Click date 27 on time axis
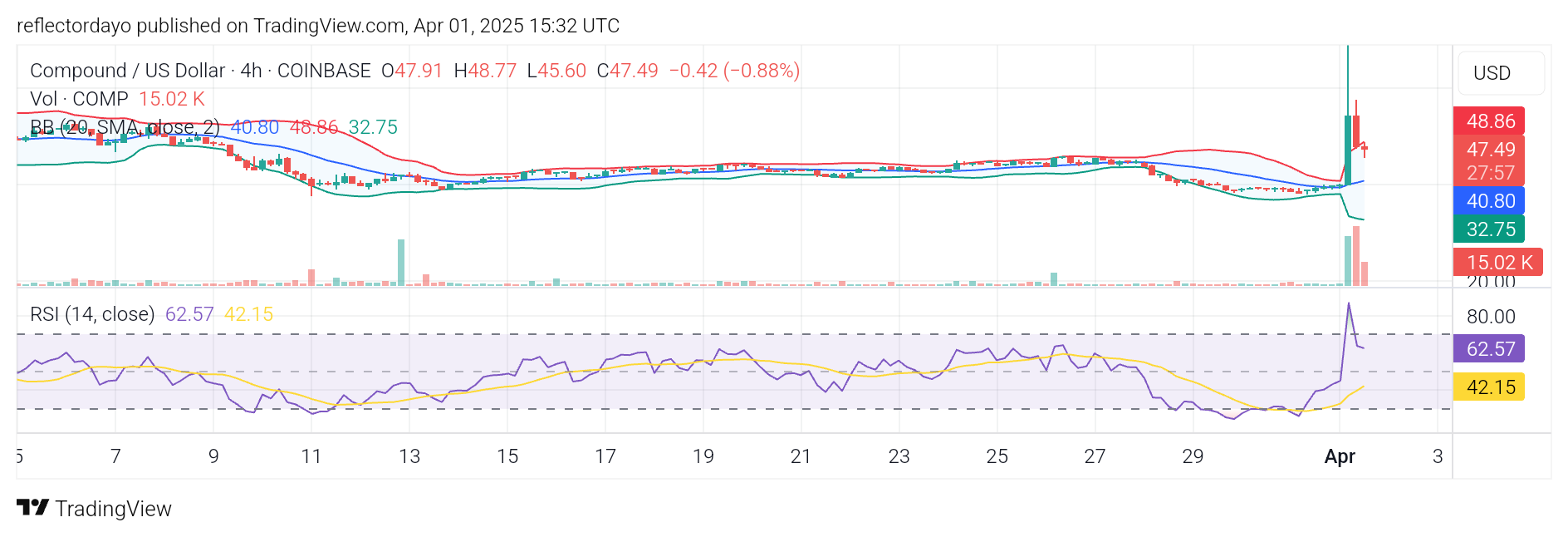The height and width of the screenshot is (537, 1568). pyautogui.click(x=1095, y=456)
